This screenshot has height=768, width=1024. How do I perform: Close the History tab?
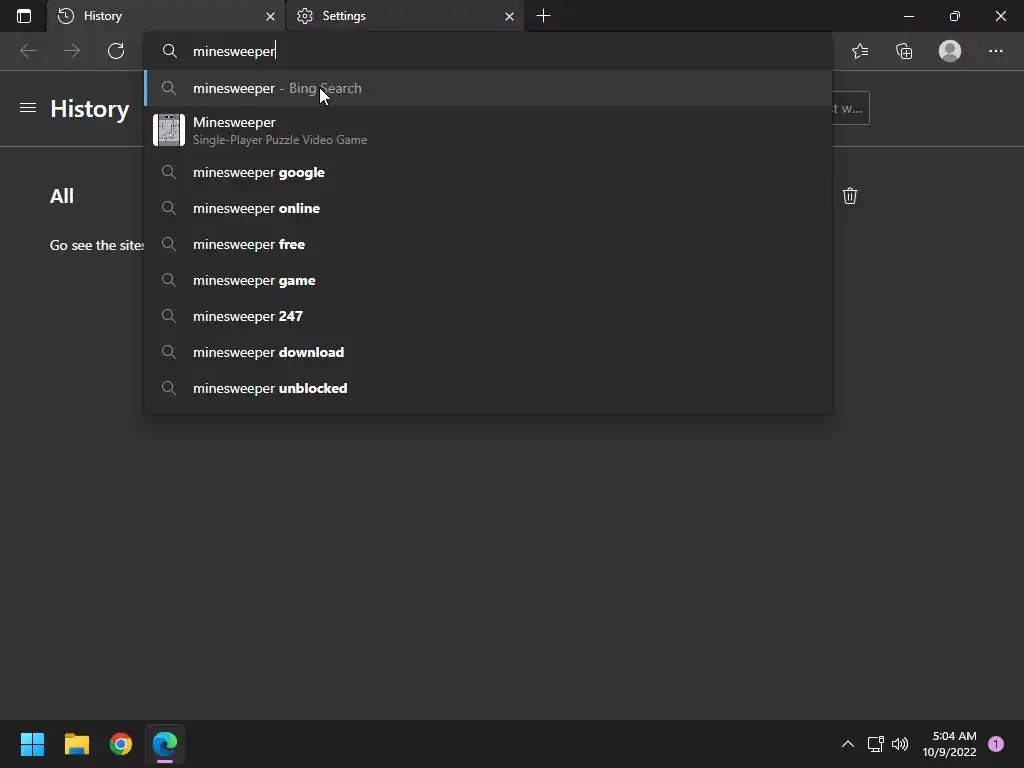(x=270, y=16)
